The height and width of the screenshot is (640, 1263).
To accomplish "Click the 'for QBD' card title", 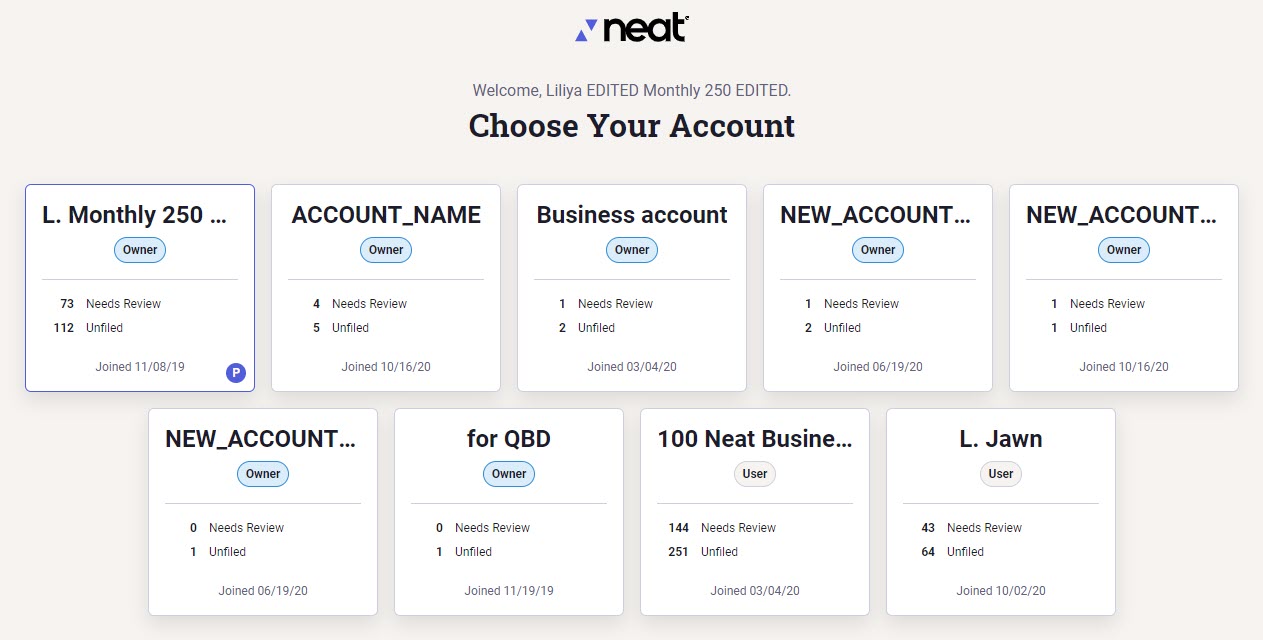I will coord(509,439).
